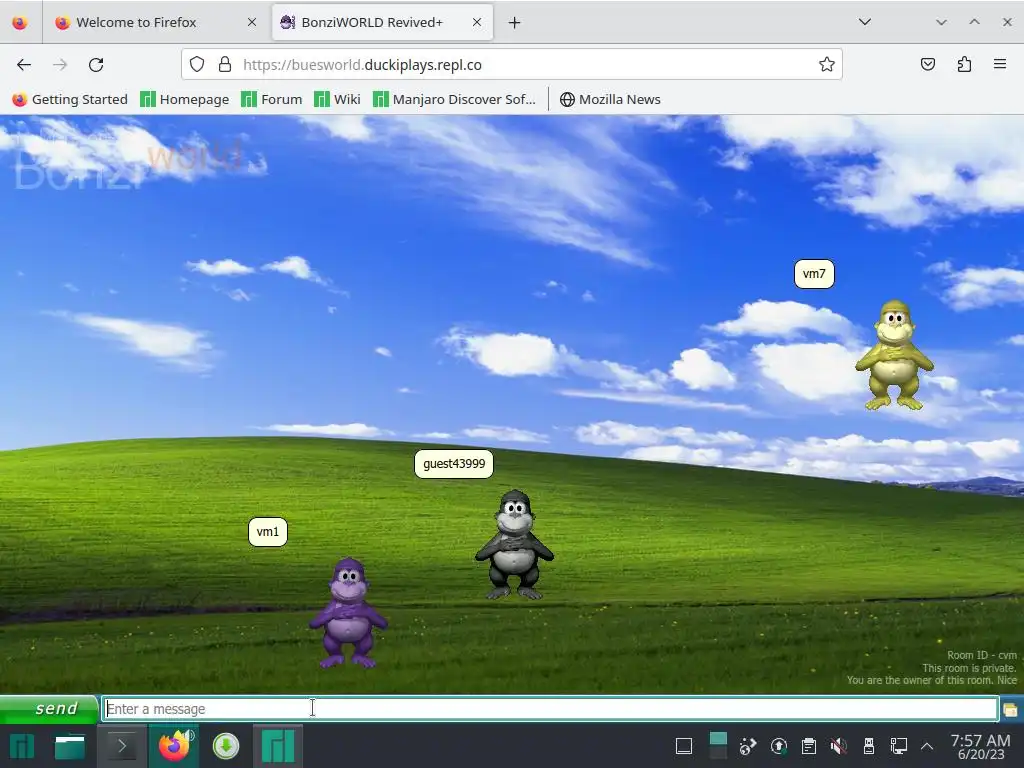Image resolution: width=1024 pixels, height=768 pixels.
Task: Open the tracking protection shield icon
Action: click(x=197, y=64)
